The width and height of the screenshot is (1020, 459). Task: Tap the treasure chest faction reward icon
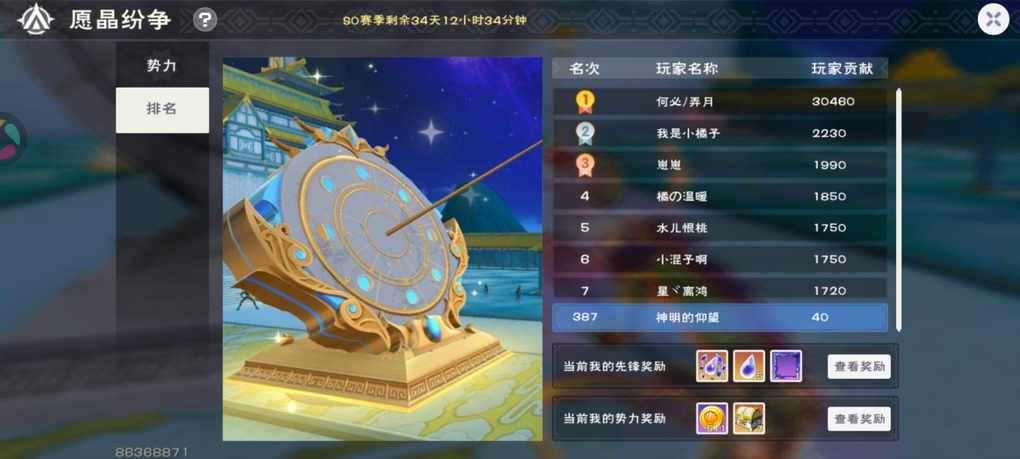pos(749,419)
